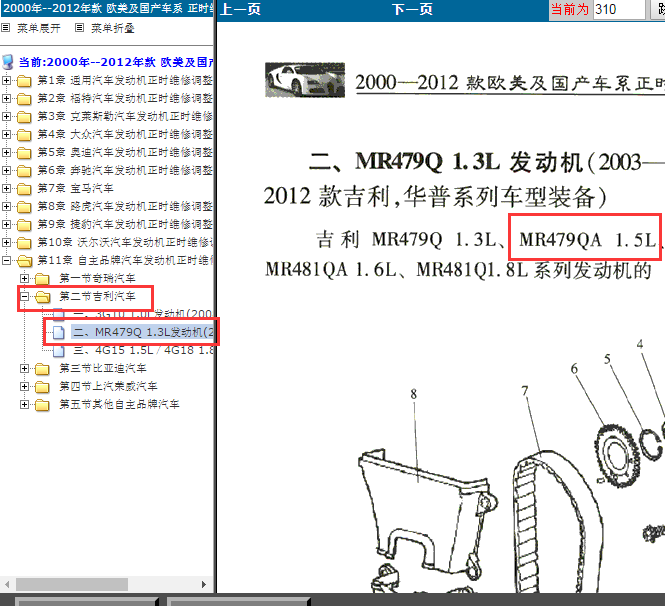This screenshot has width=665, height=606.
Task: Expand 第一节奇瑞汽车 section node
Action: pos(25,278)
